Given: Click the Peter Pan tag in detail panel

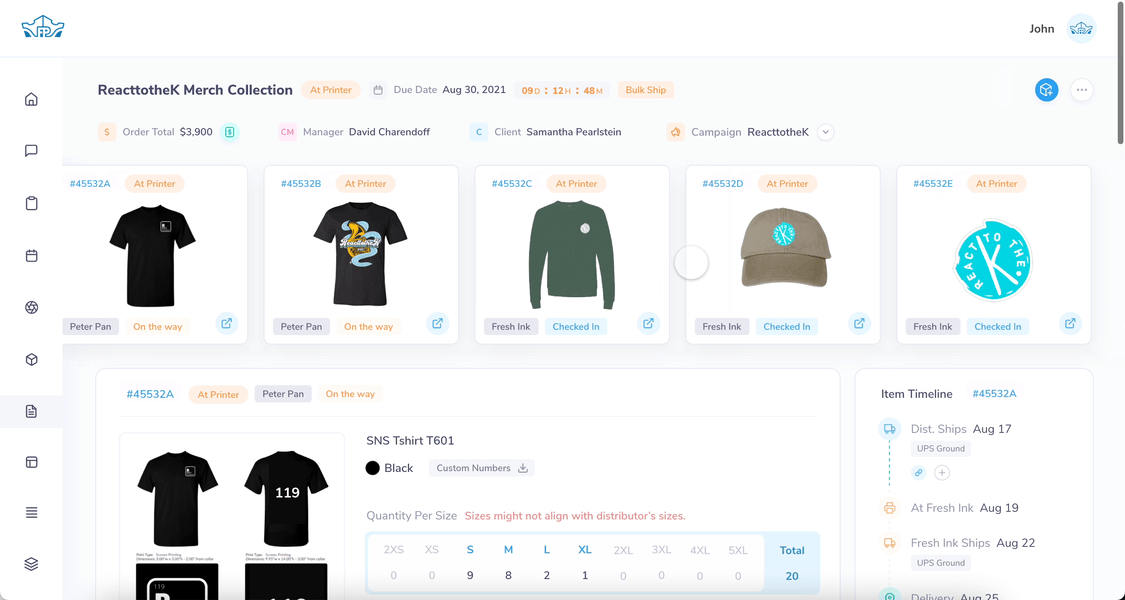Looking at the screenshot, I should [283, 394].
